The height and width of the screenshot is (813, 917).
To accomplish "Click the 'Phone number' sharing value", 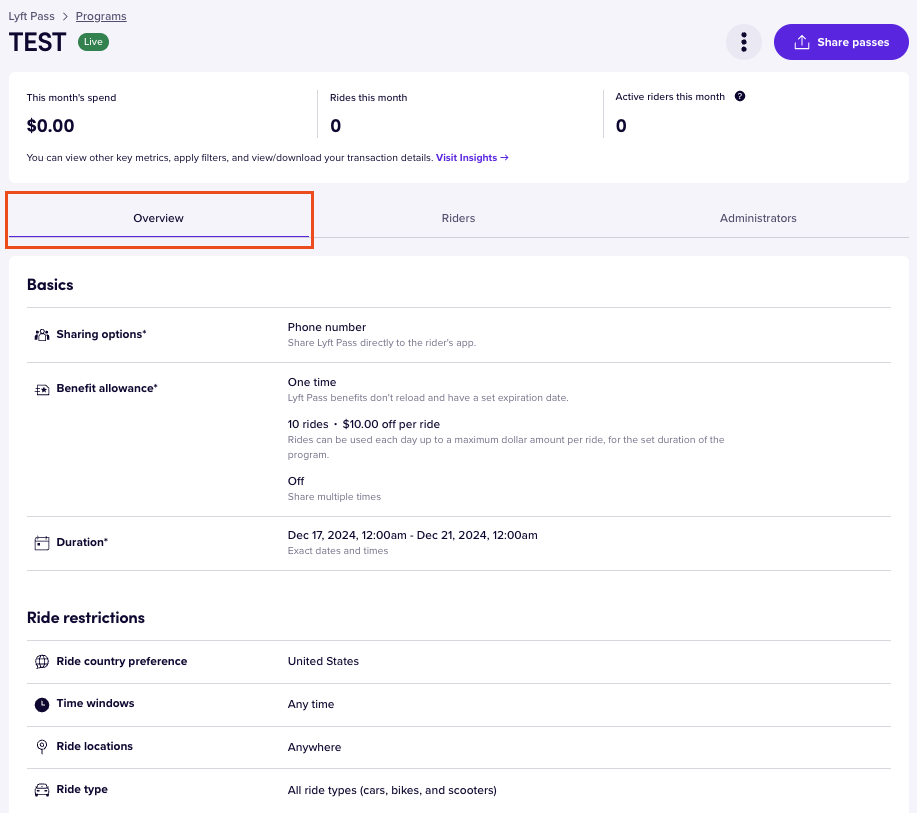I will 326,328.
